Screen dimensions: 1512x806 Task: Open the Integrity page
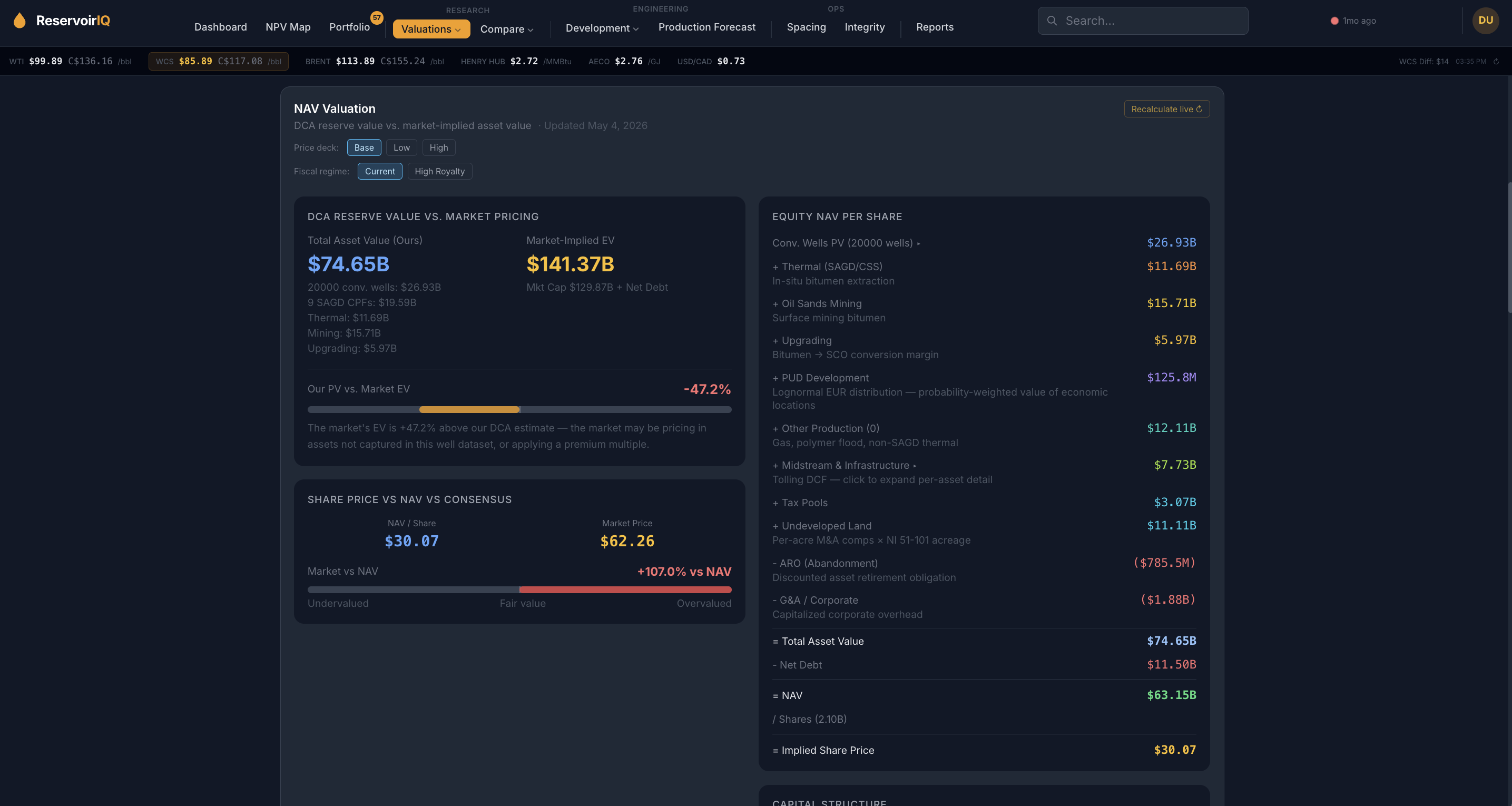pyautogui.click(x=864, y=27)
